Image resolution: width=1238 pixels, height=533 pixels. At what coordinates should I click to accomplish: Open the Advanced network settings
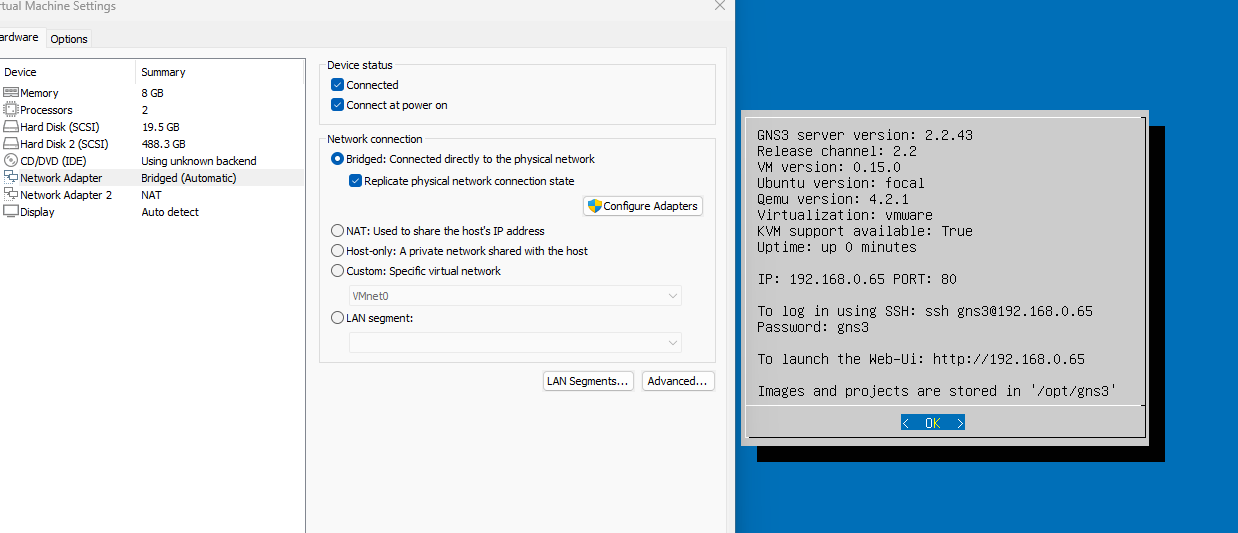point(677,381)
